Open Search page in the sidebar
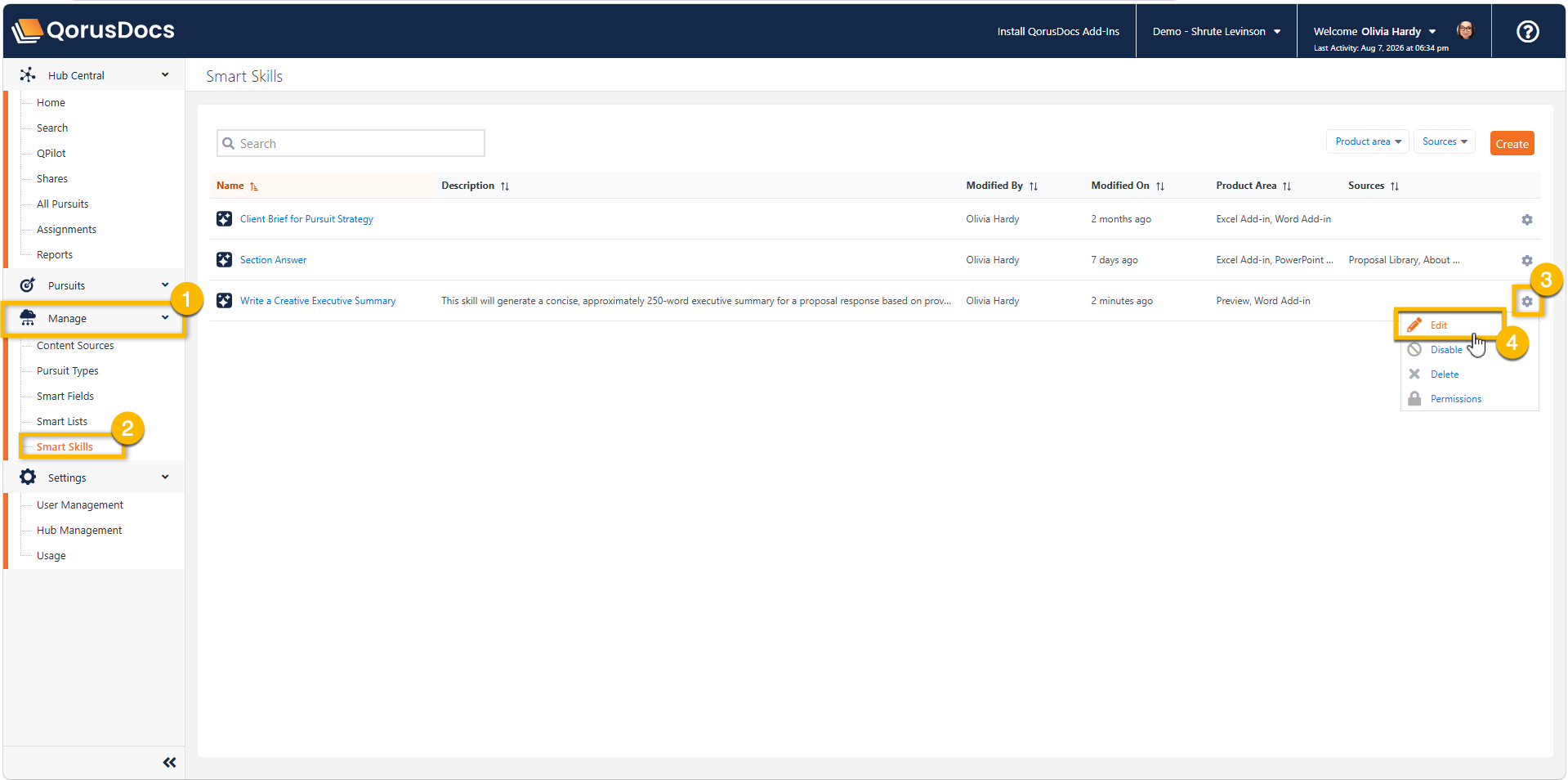The image size is (1568, 780). (x=52, y=128)
